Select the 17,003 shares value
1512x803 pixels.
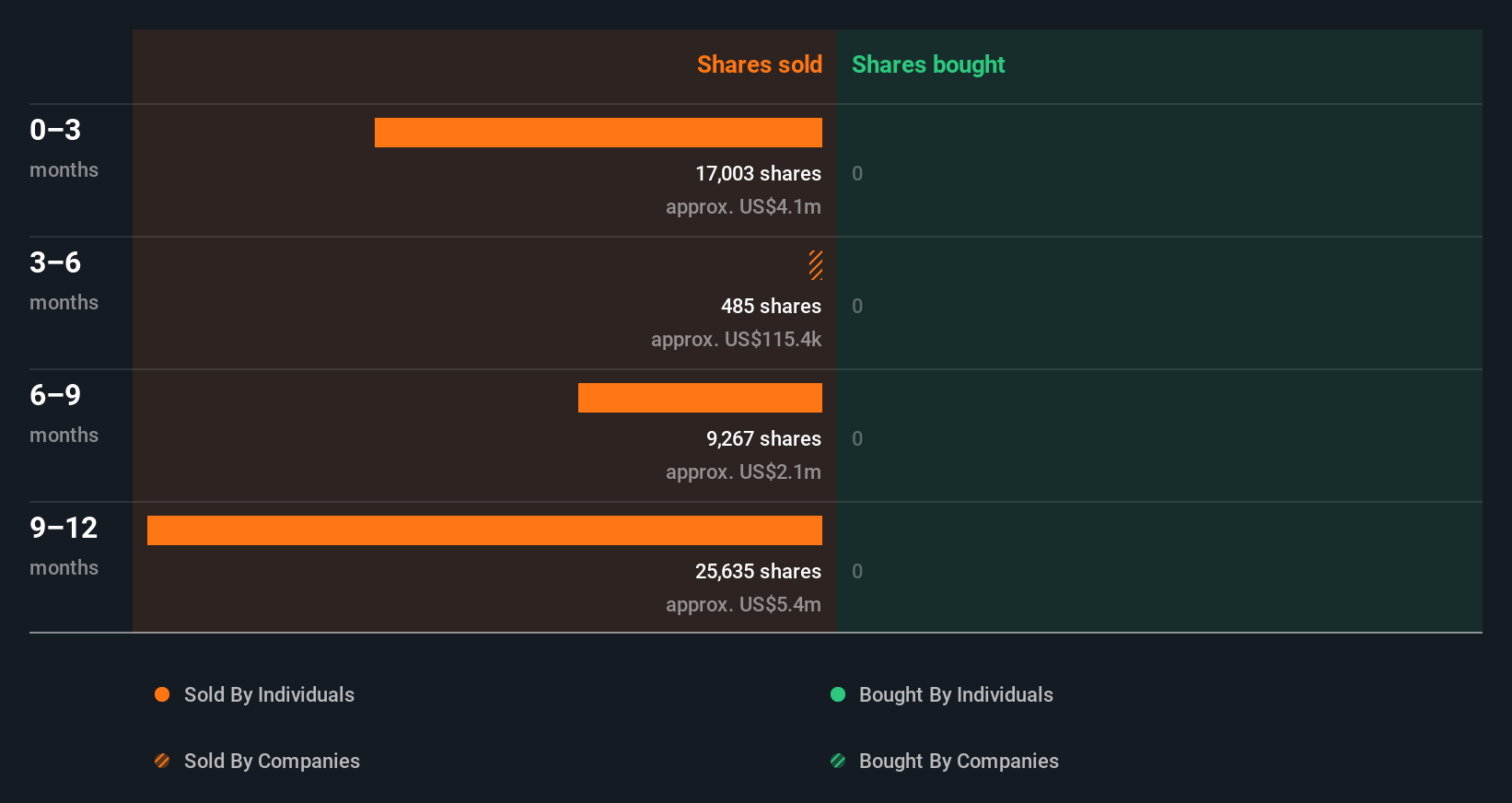758,173
